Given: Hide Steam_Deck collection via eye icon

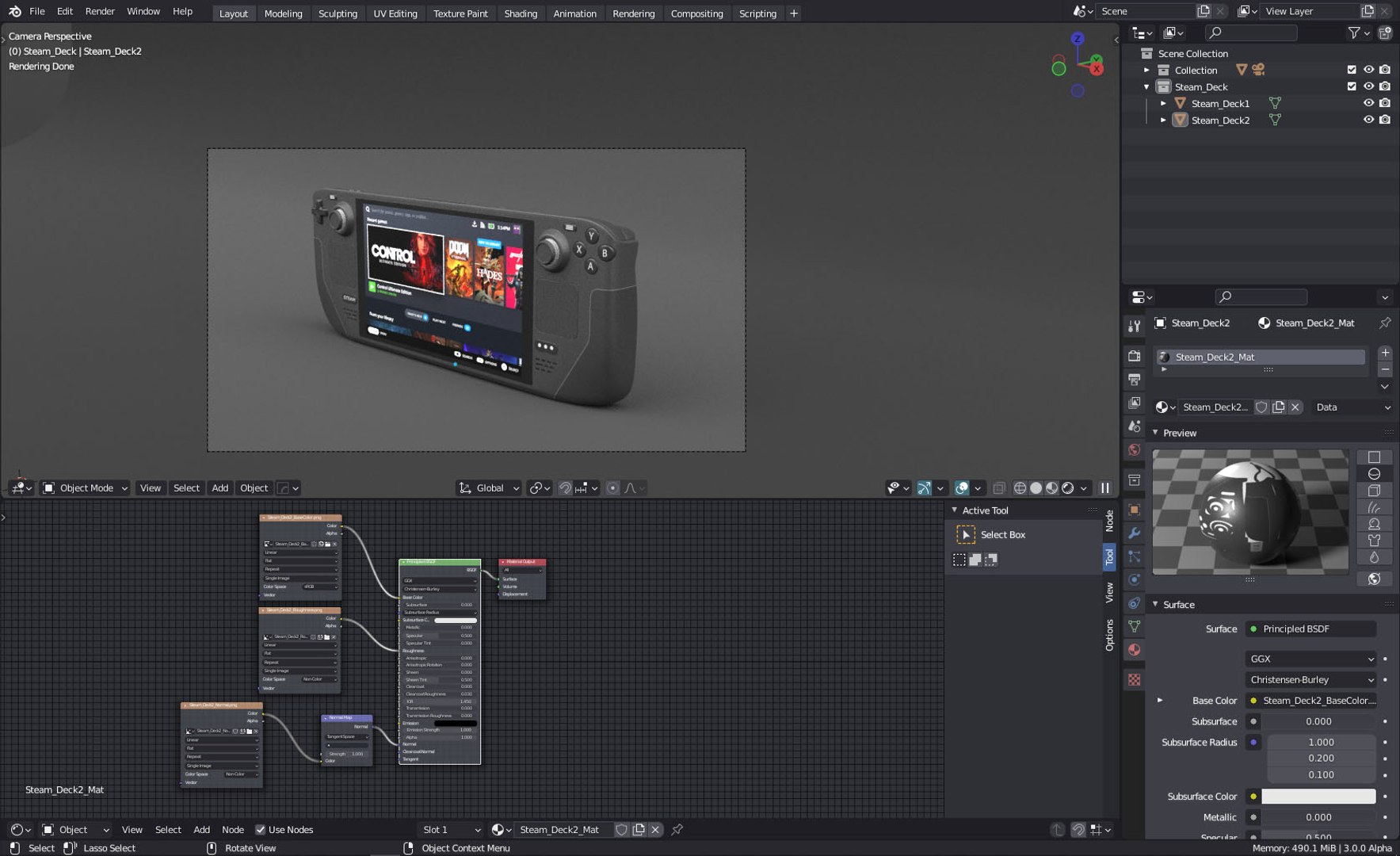Looking at the screenshot, I should [1368, 86].
